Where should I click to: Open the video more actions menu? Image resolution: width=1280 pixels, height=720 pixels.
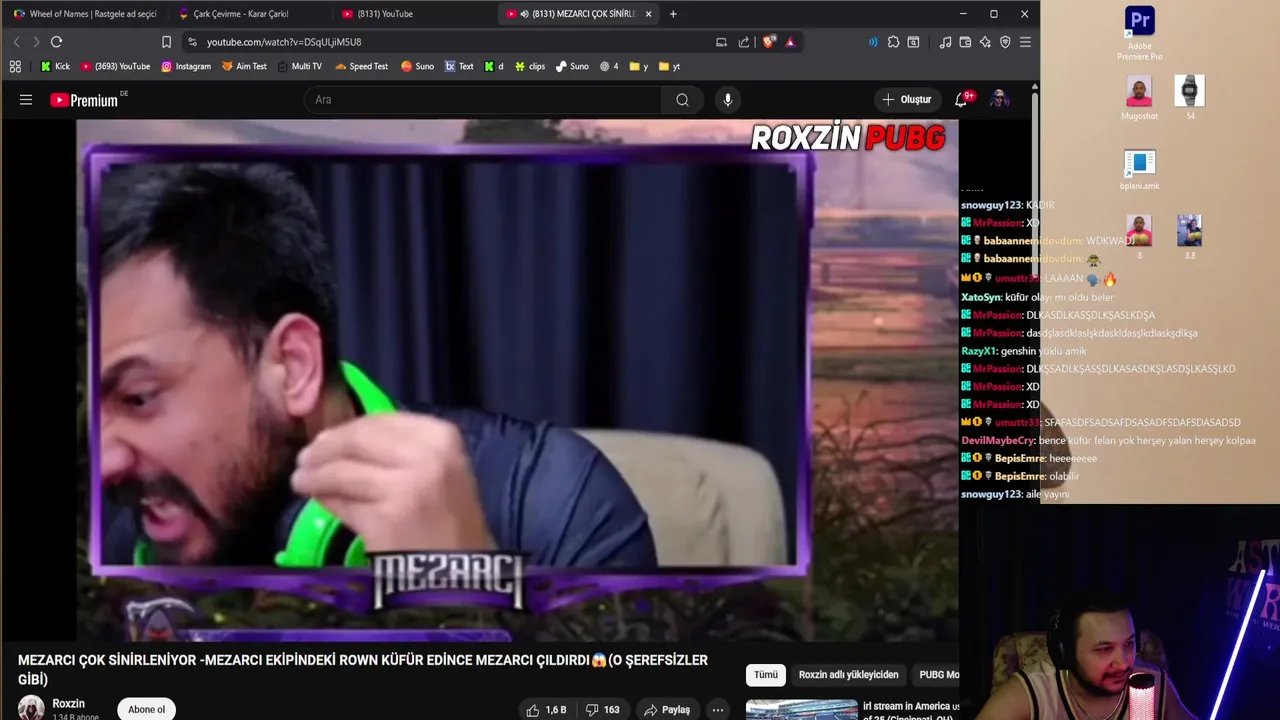coord(717,710)
